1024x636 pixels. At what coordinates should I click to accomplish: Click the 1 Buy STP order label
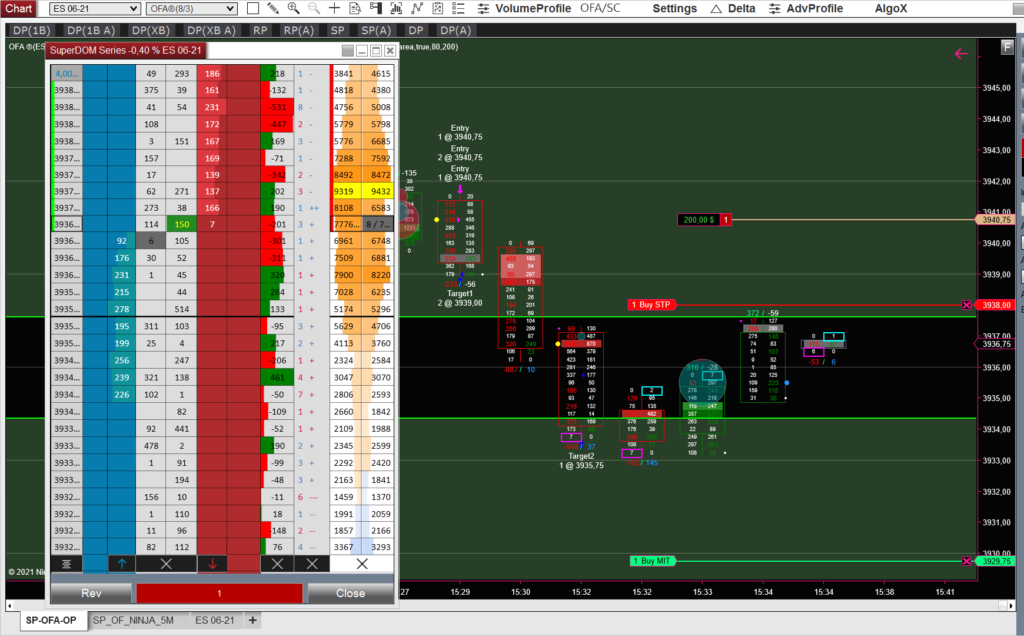(650, 305)
